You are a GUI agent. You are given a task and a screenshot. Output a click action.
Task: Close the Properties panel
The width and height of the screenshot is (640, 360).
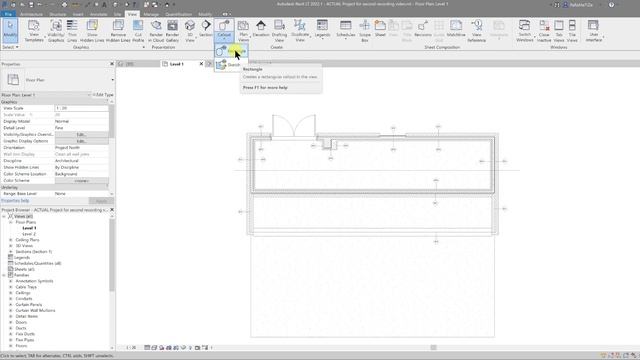[112, 64]
